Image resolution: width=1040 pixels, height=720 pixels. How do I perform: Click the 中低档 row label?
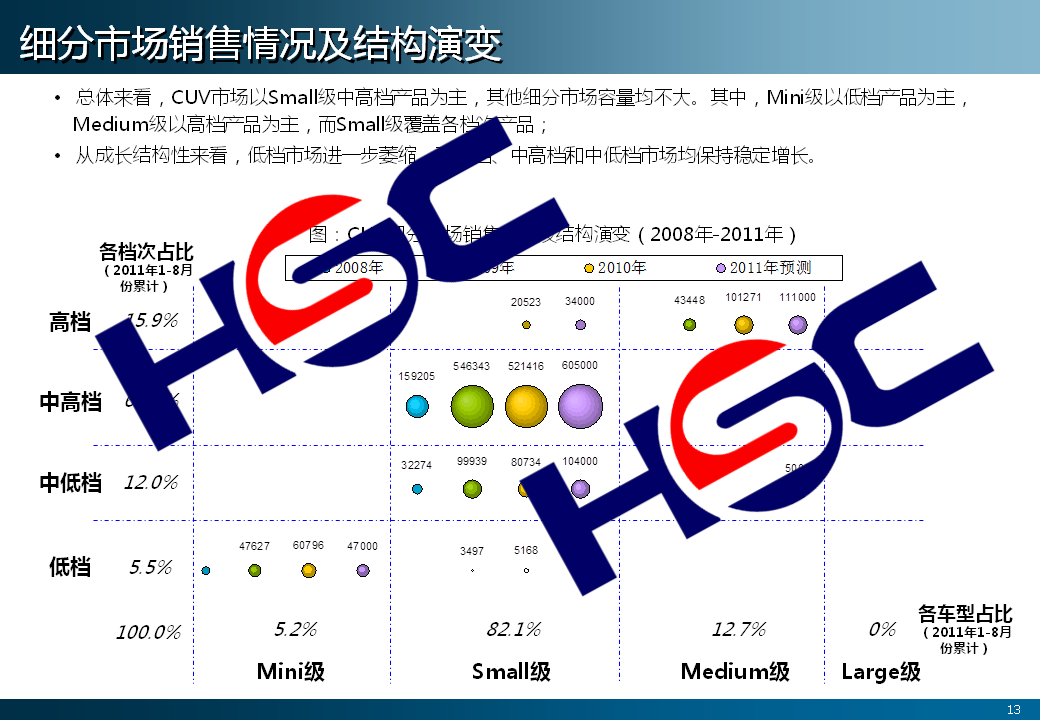tap(71, 484)
